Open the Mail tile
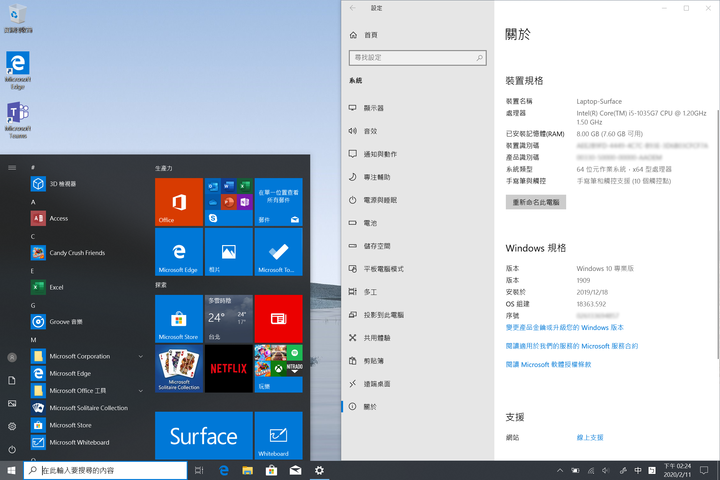720x480 pixels. click(278, 202)
